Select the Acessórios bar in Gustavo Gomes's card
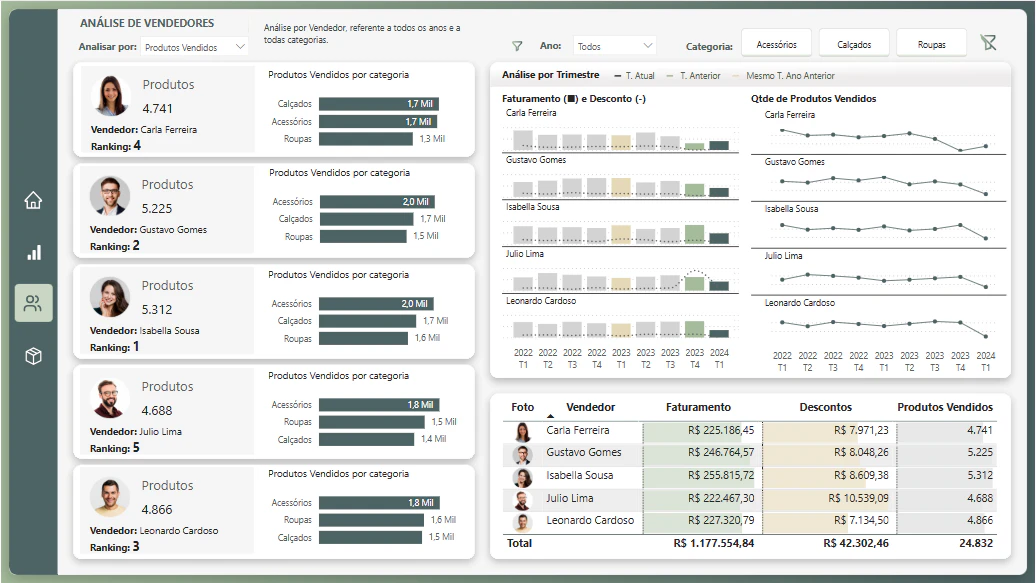This screenshot has height=583, width=1036. click(x=377, y=202)
